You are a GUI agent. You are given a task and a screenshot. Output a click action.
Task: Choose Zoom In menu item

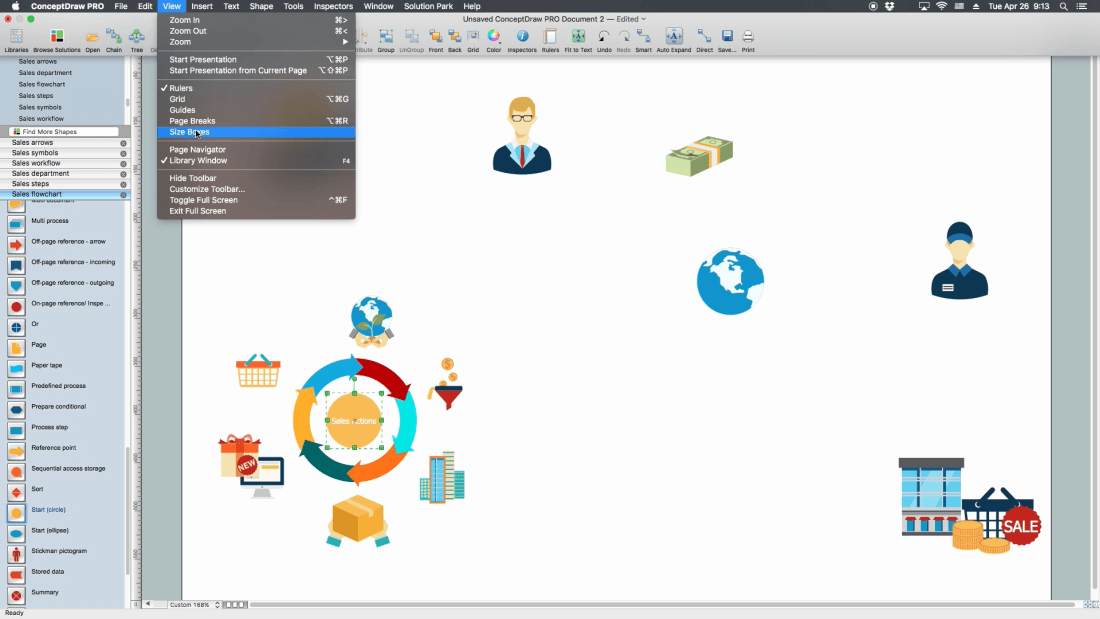pos(256,20)
